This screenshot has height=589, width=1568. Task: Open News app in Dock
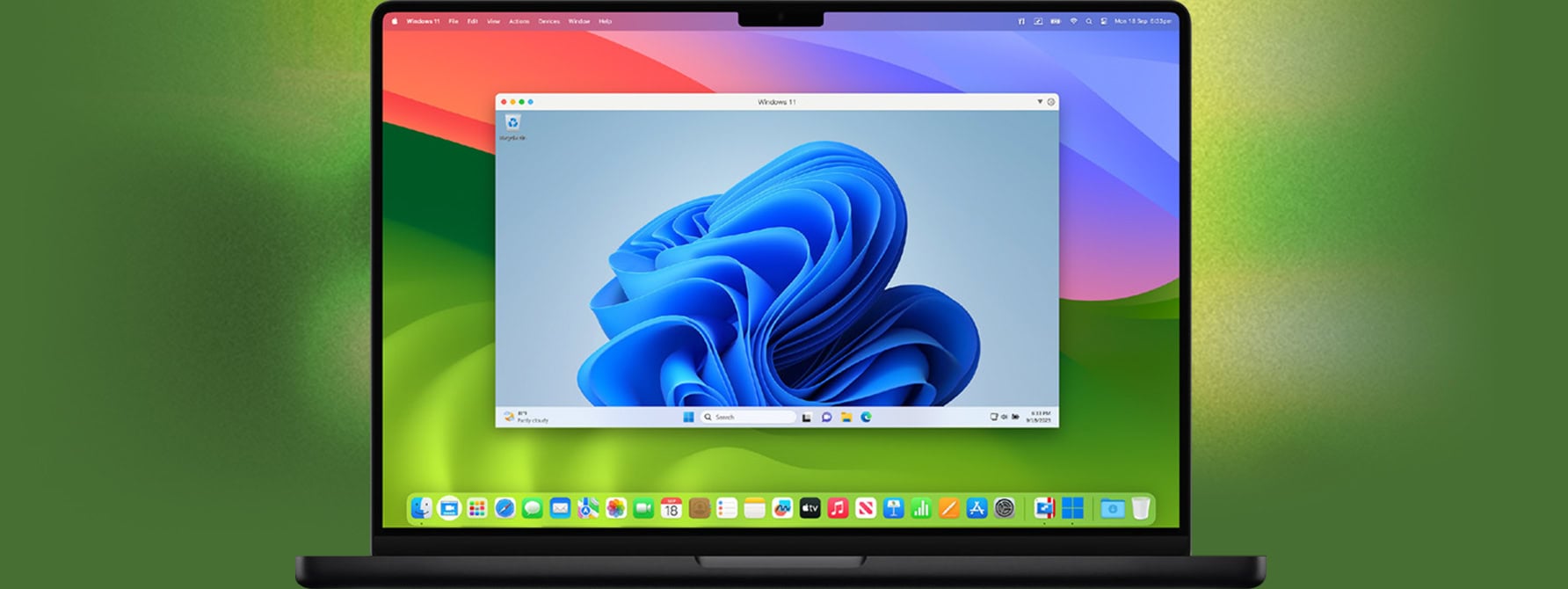pyautogui.click(x=866, y=508)
